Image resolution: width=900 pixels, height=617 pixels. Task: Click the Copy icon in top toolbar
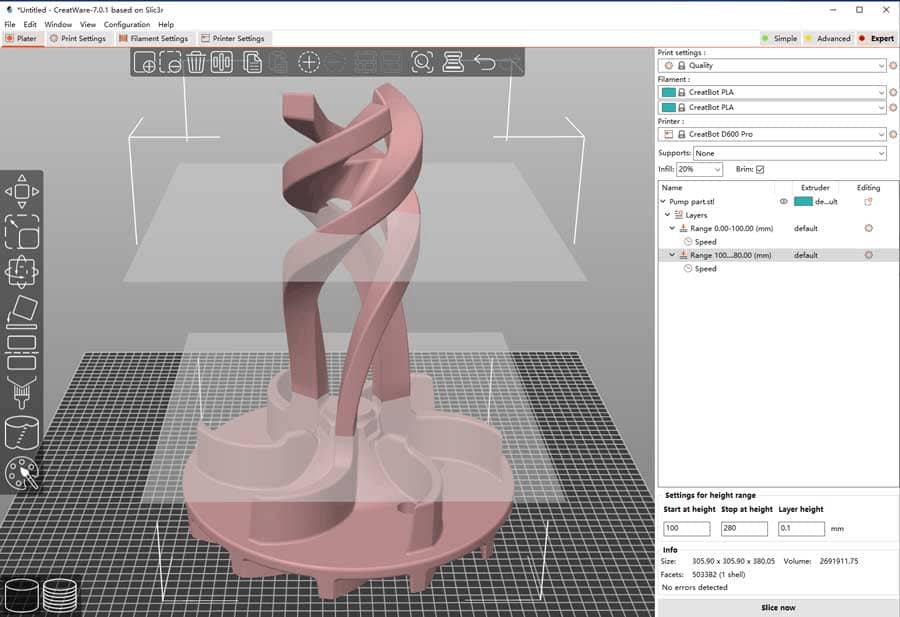tap(252, 62)
